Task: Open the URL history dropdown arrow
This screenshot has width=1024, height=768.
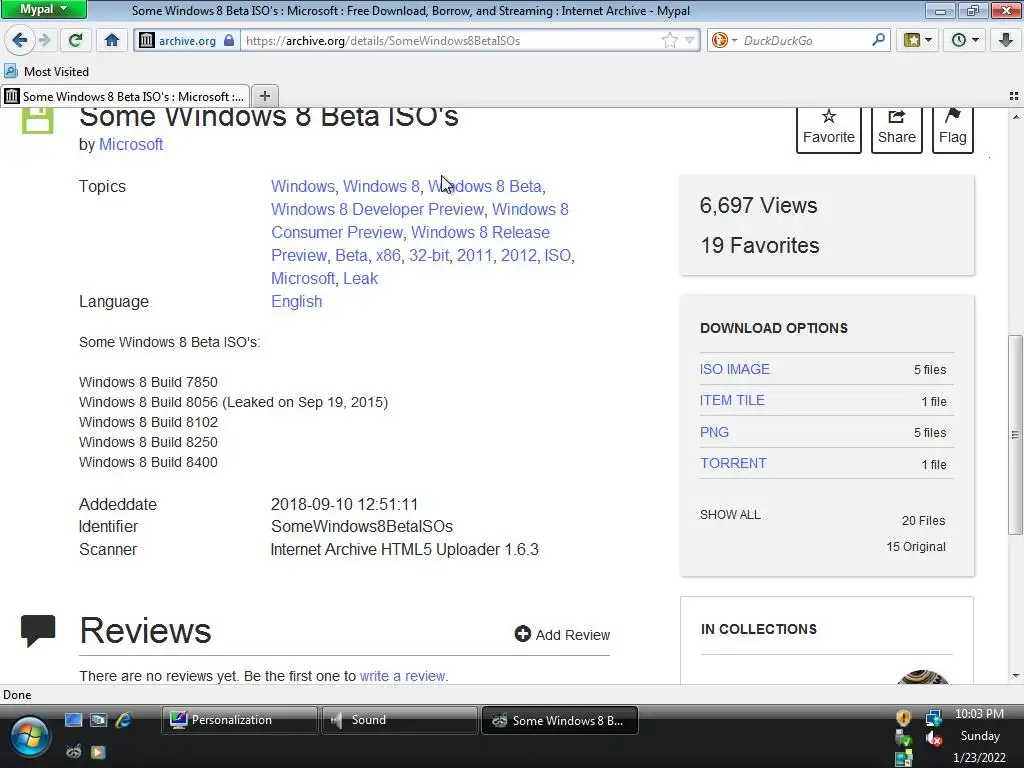Action: pos(689,40)
